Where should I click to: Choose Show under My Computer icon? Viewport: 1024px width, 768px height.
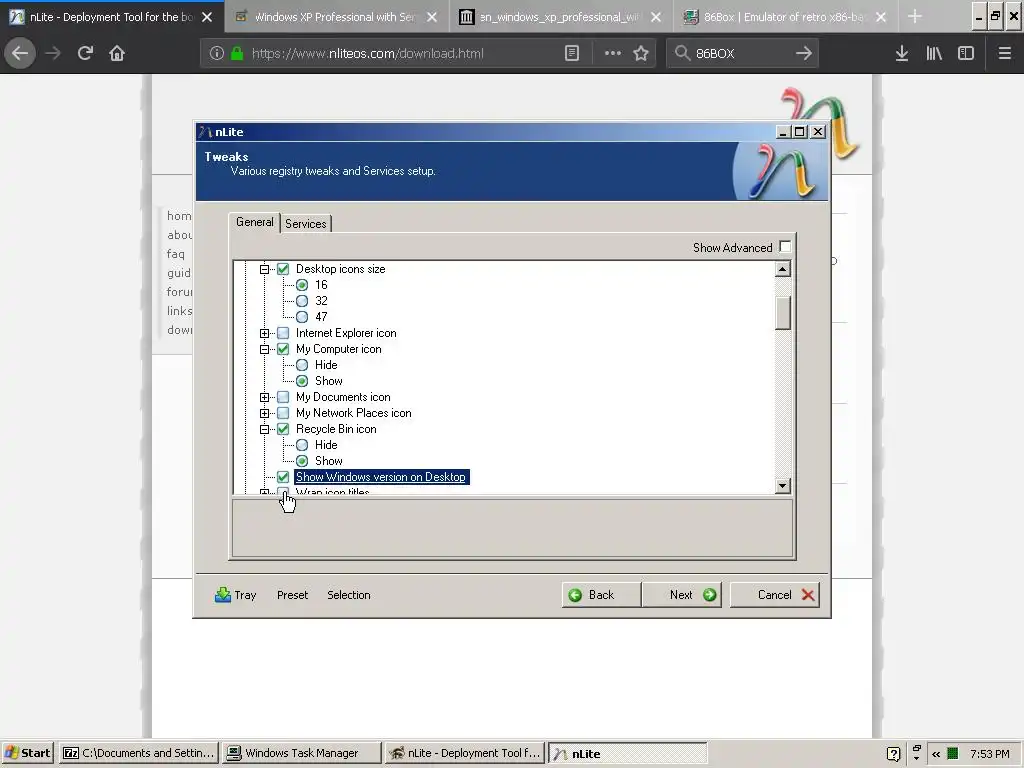302,381
